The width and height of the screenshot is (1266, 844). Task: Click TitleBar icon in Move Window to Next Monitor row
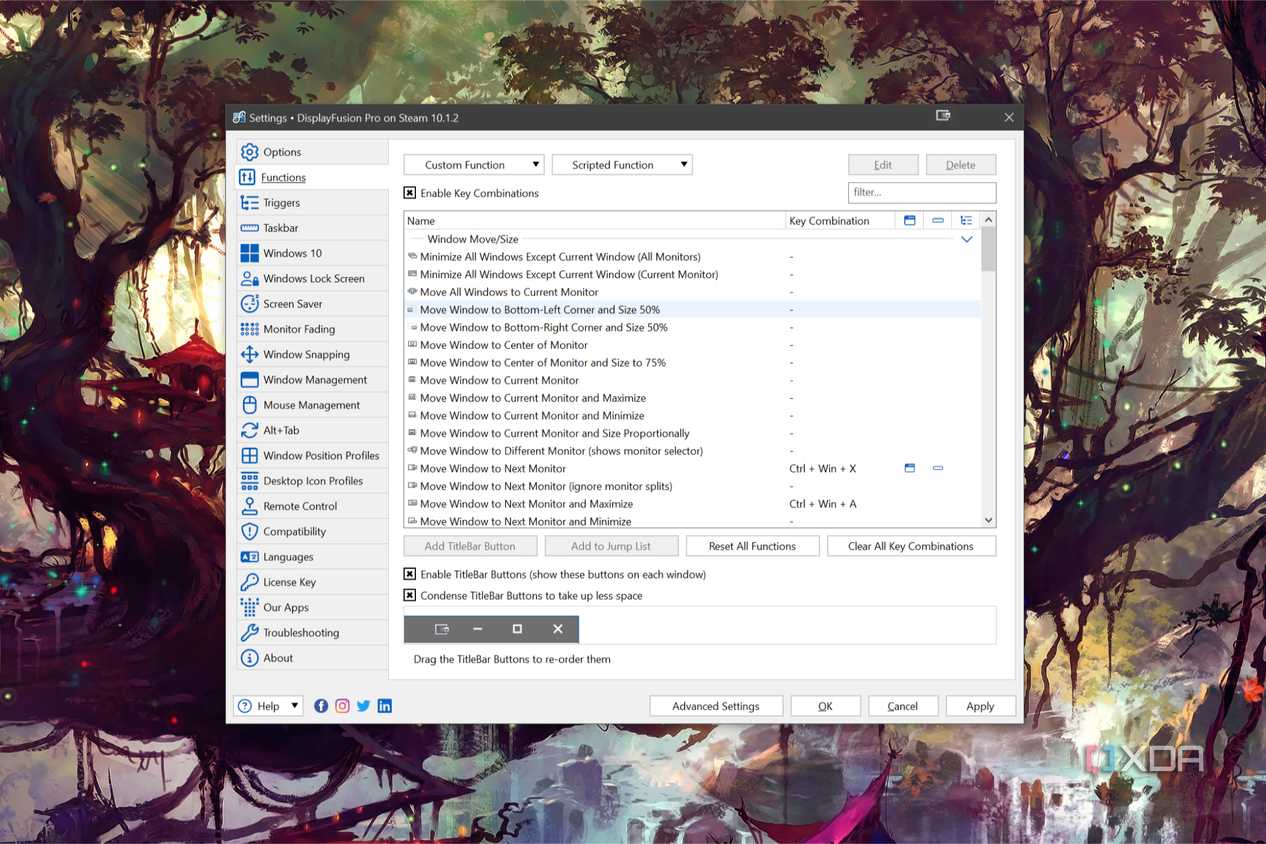point(910,468)
